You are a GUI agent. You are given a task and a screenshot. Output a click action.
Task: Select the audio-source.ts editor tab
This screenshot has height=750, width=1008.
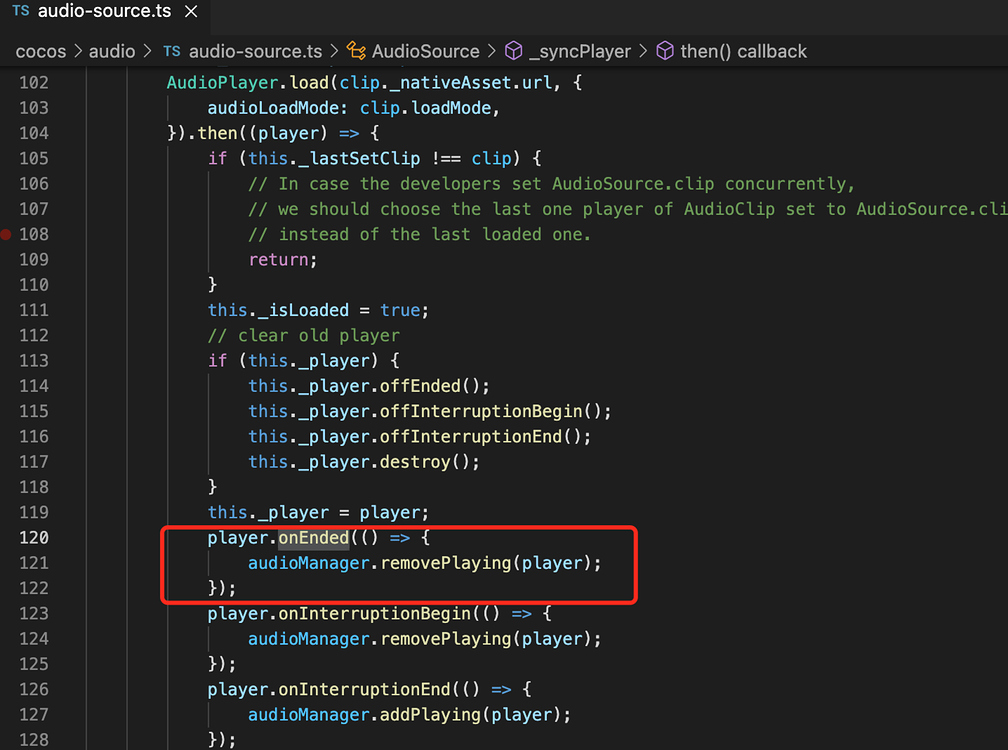(x=103, y=12)
